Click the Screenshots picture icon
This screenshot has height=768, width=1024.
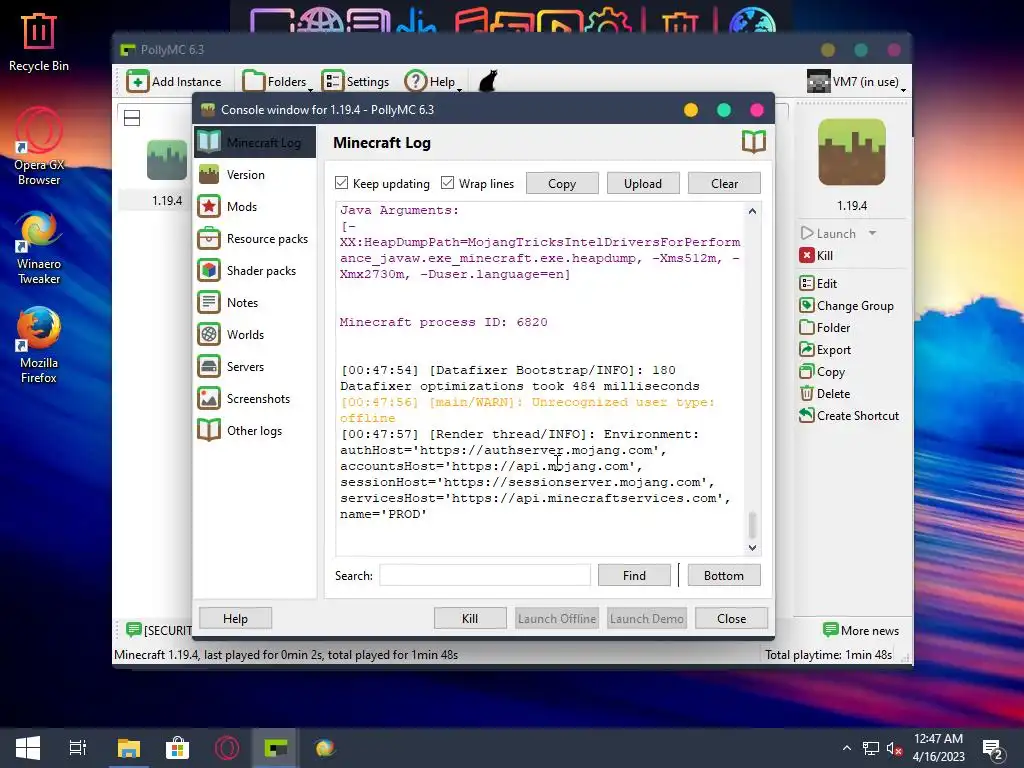tap(209, 398)
